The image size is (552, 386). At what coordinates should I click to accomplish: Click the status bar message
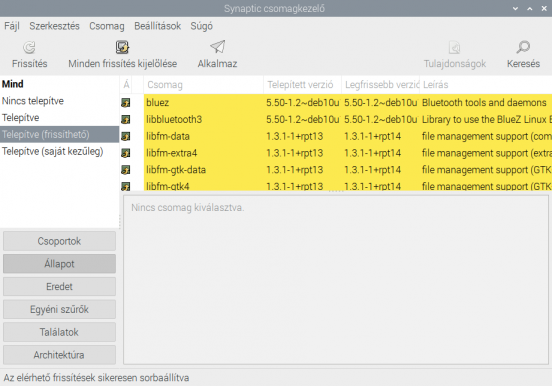click(x=96, y=378)
